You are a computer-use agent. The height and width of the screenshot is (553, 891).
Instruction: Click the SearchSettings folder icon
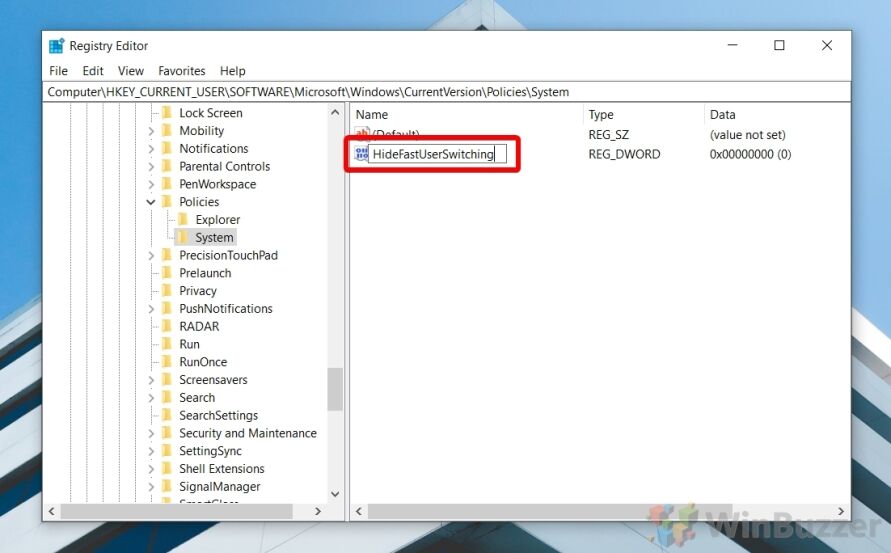click(167, 415)
